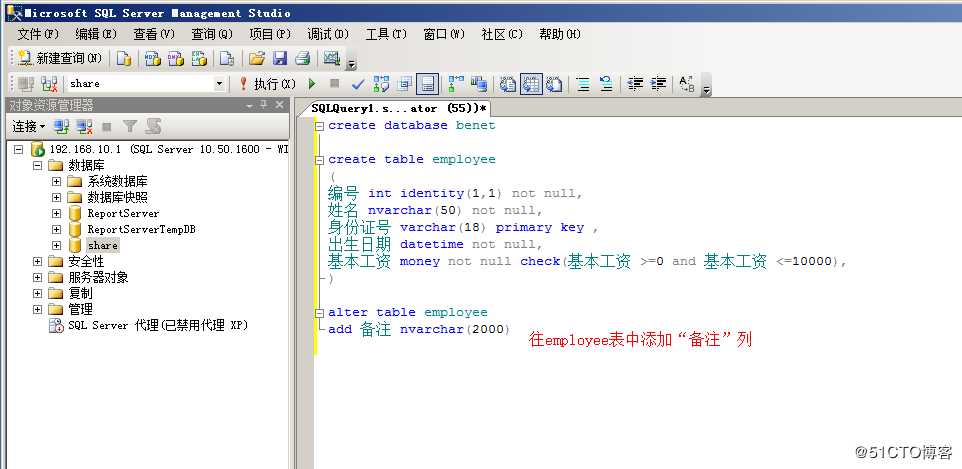Display the Estimated Execution Plan
This screenshot has height=469, width=962.
pos(381,84)
